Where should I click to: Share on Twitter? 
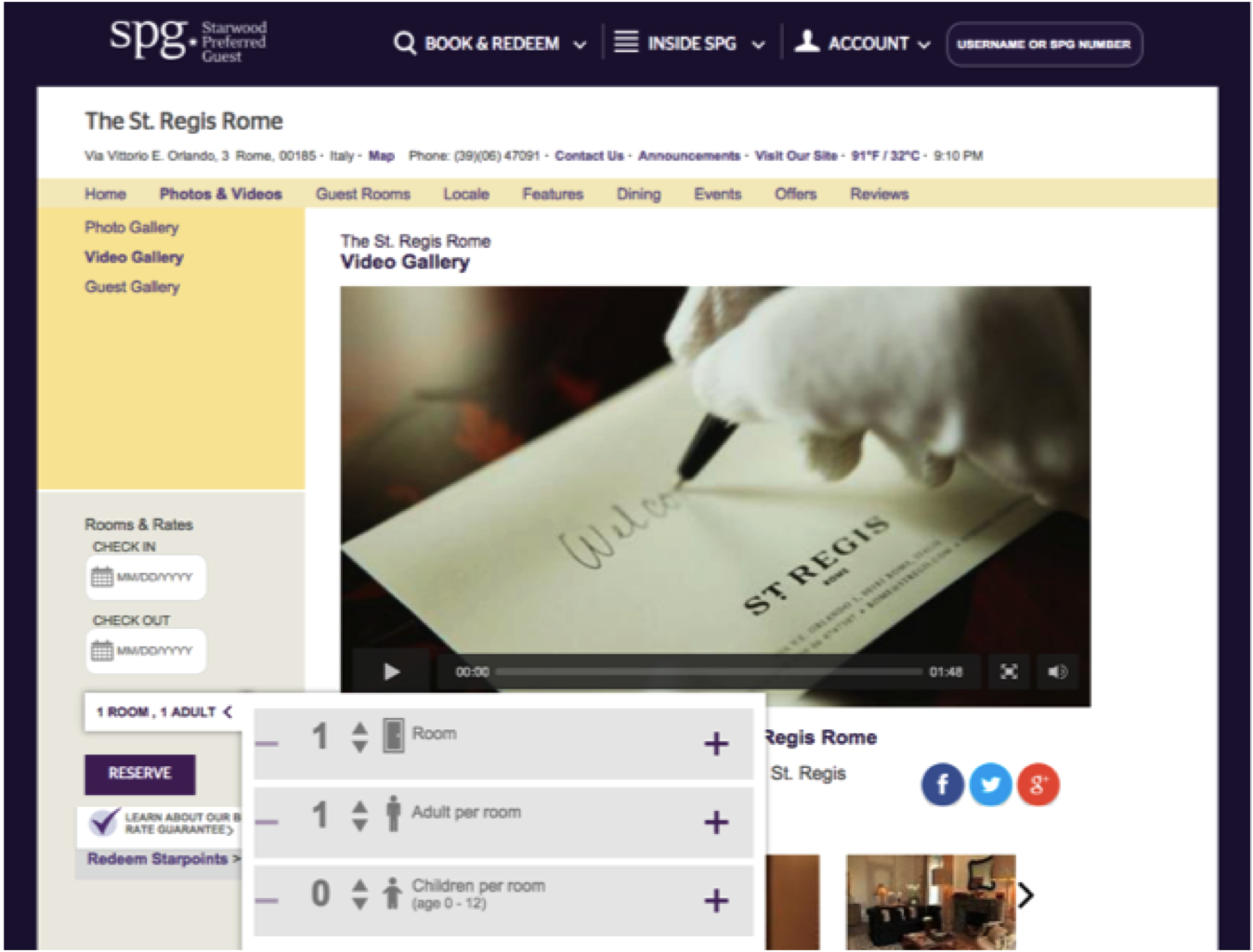(990, 785)
